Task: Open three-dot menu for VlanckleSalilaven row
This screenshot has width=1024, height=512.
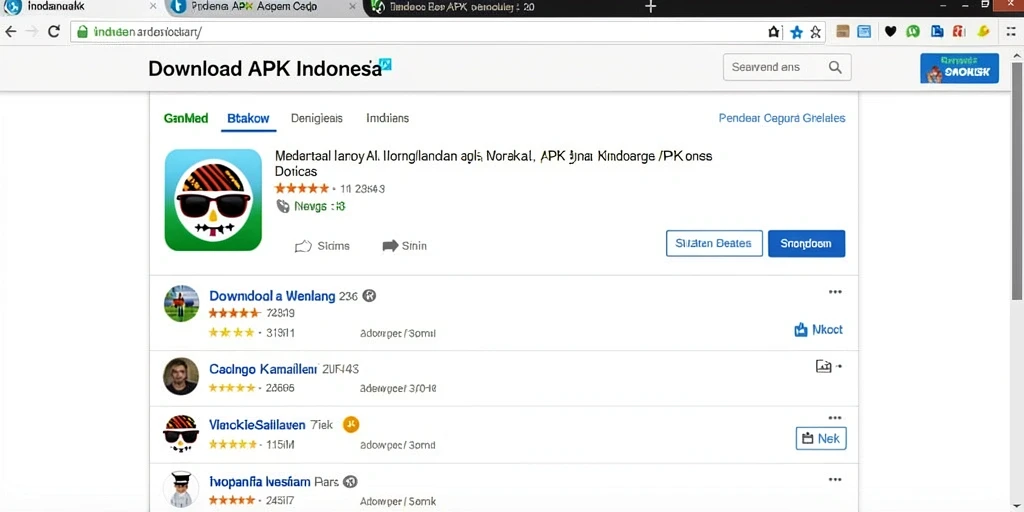Action: [835, 418]
